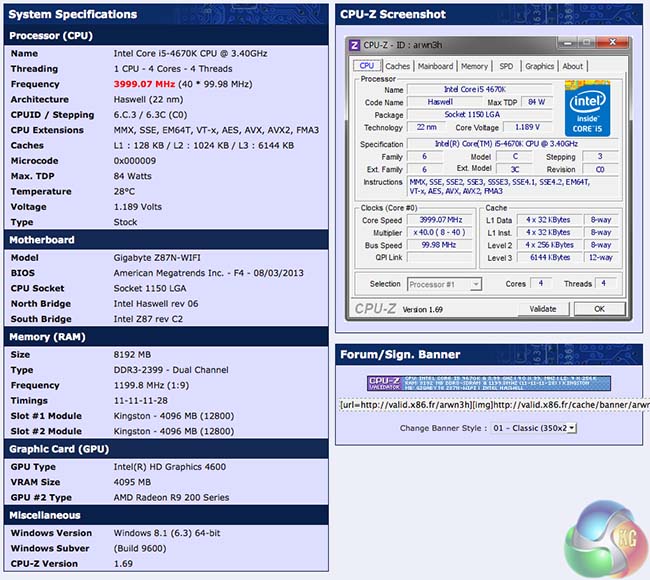This screenshot has width=650, height=580.
Task: Switch to the Caches tab
Action: (398, 67)
